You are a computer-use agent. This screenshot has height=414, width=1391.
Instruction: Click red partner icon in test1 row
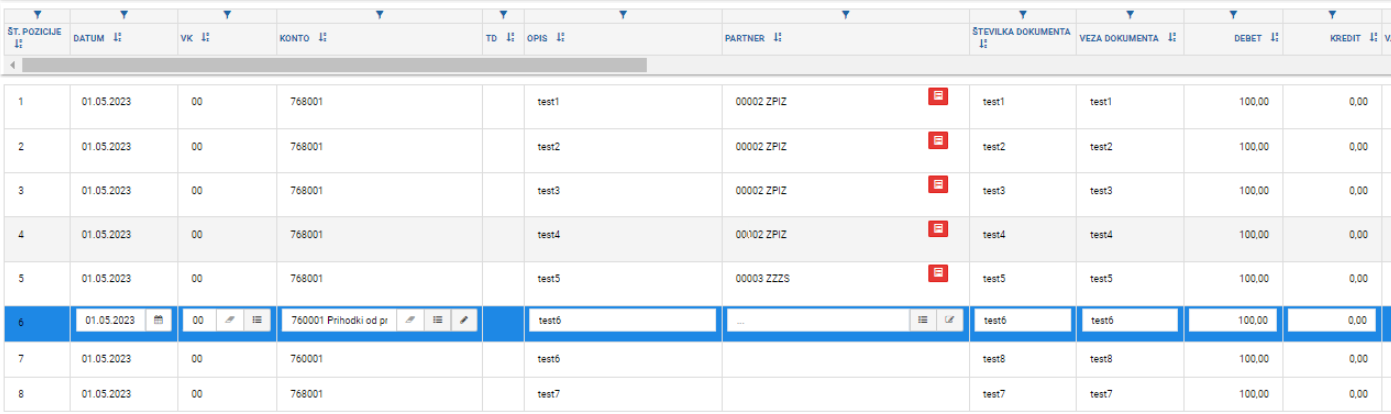[x=938, y=96]
